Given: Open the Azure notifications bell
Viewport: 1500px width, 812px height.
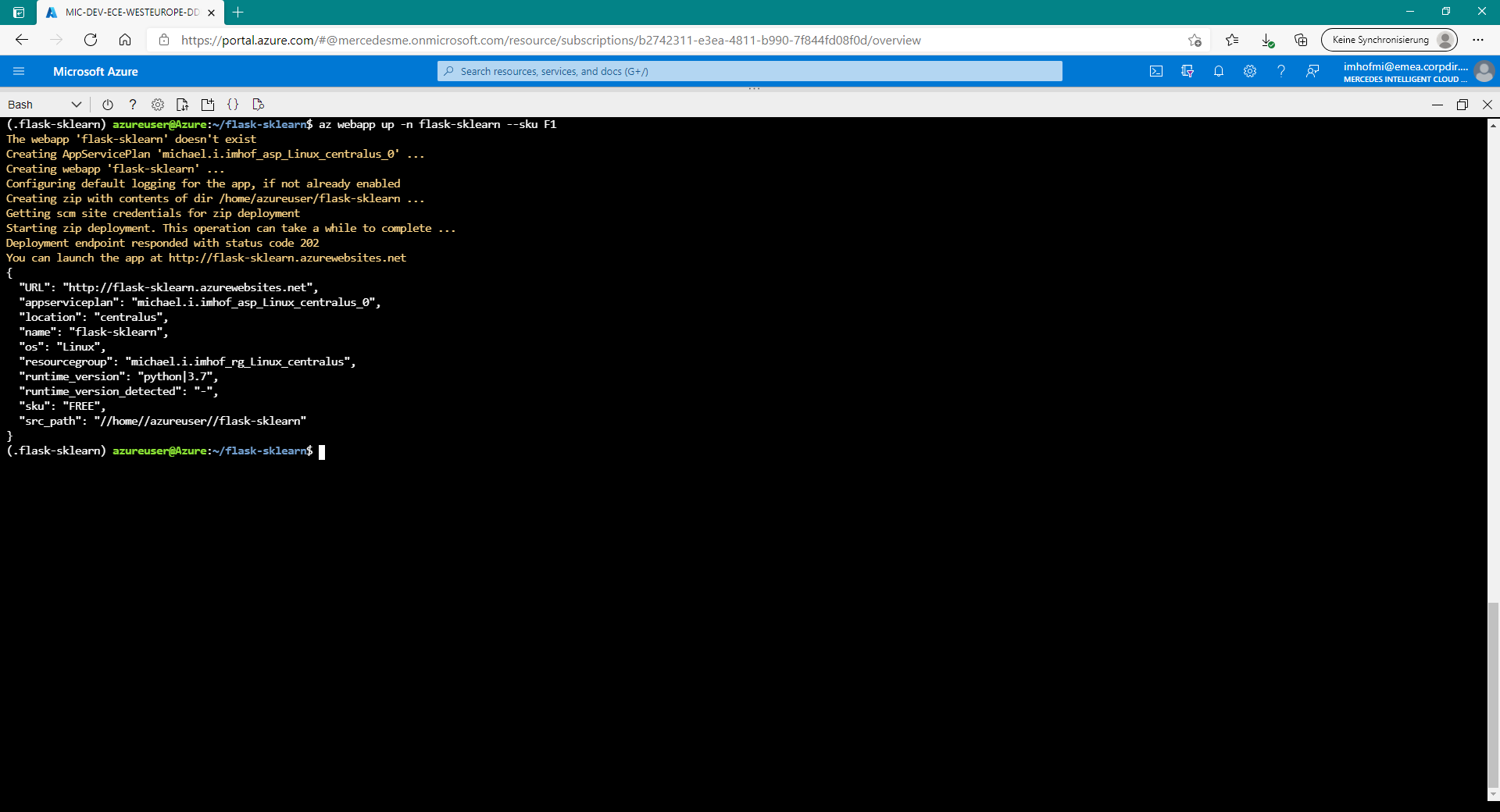Looking at the screenshot, I should pos(1219,71).
